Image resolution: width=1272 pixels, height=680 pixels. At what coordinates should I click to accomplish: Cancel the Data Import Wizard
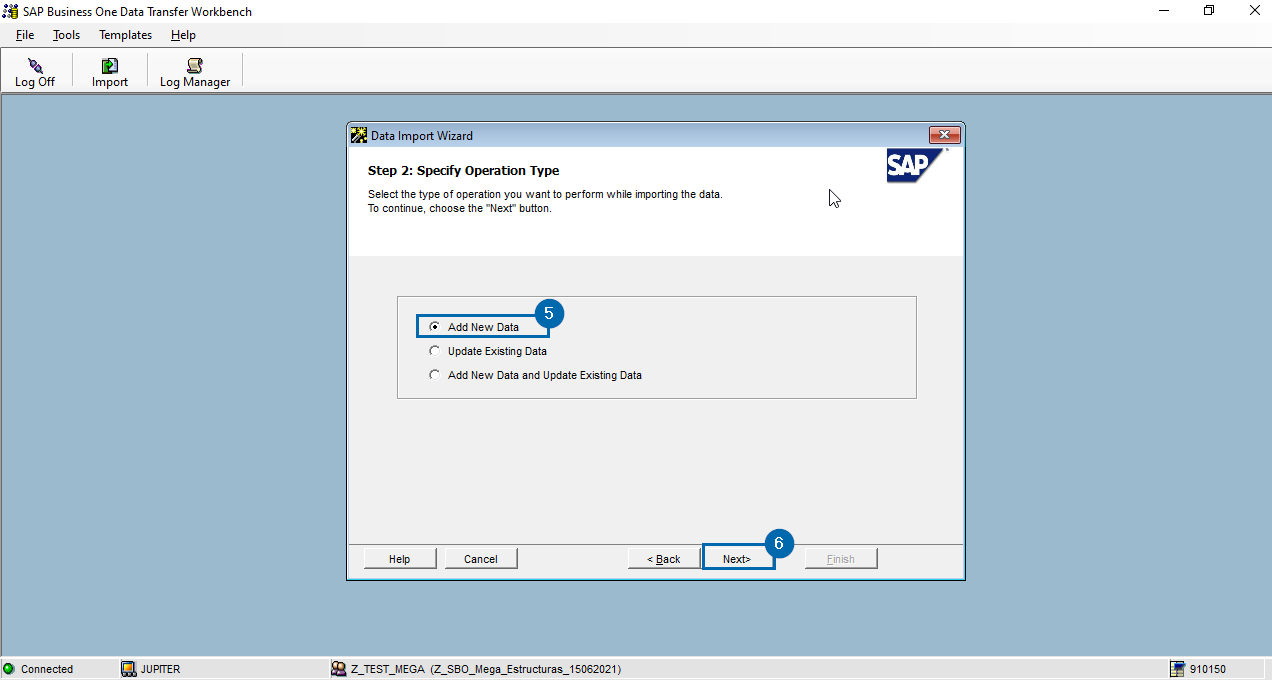[x=481, y=559]
